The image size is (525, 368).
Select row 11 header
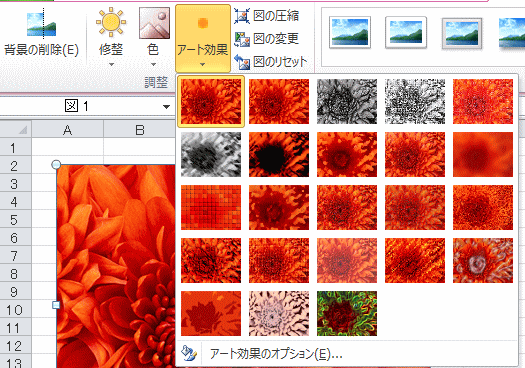pyautogui.click(x=15, y=328)
